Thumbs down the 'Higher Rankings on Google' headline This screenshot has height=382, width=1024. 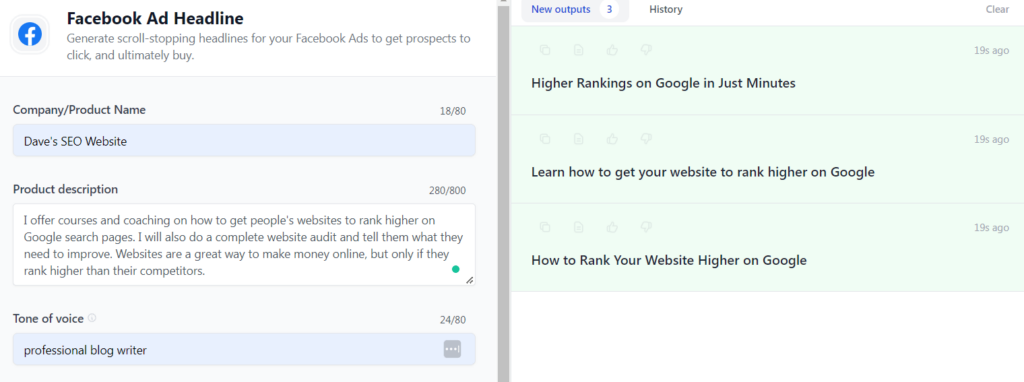(x=647, y=50)
